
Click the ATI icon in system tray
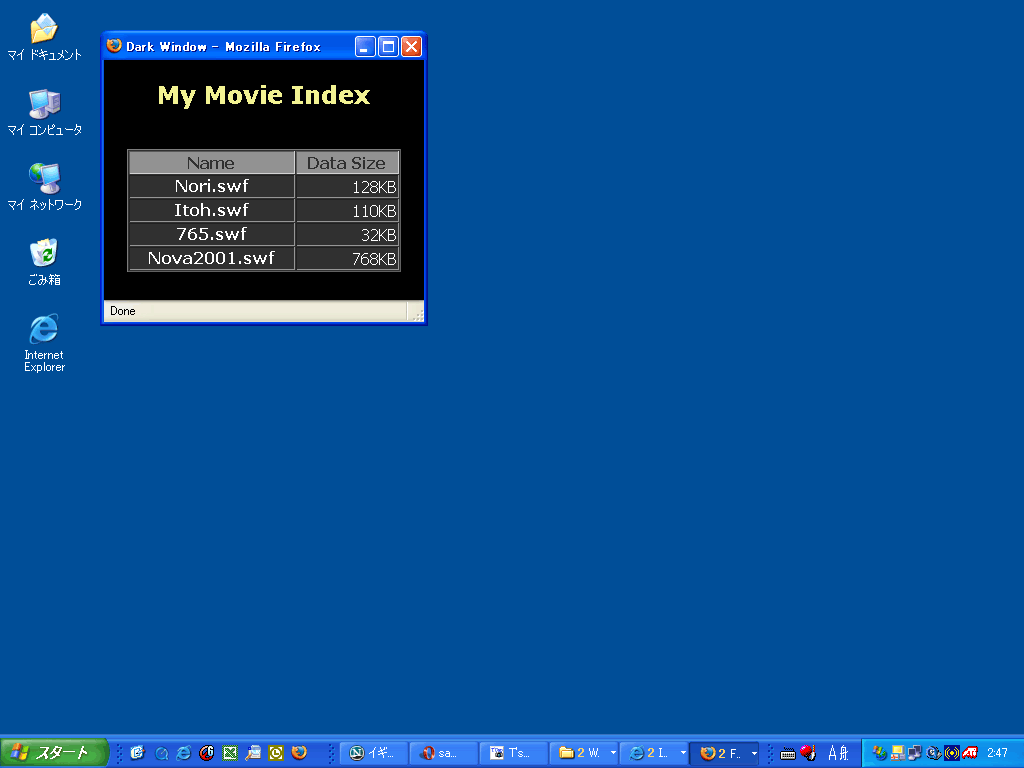[970, 753]
